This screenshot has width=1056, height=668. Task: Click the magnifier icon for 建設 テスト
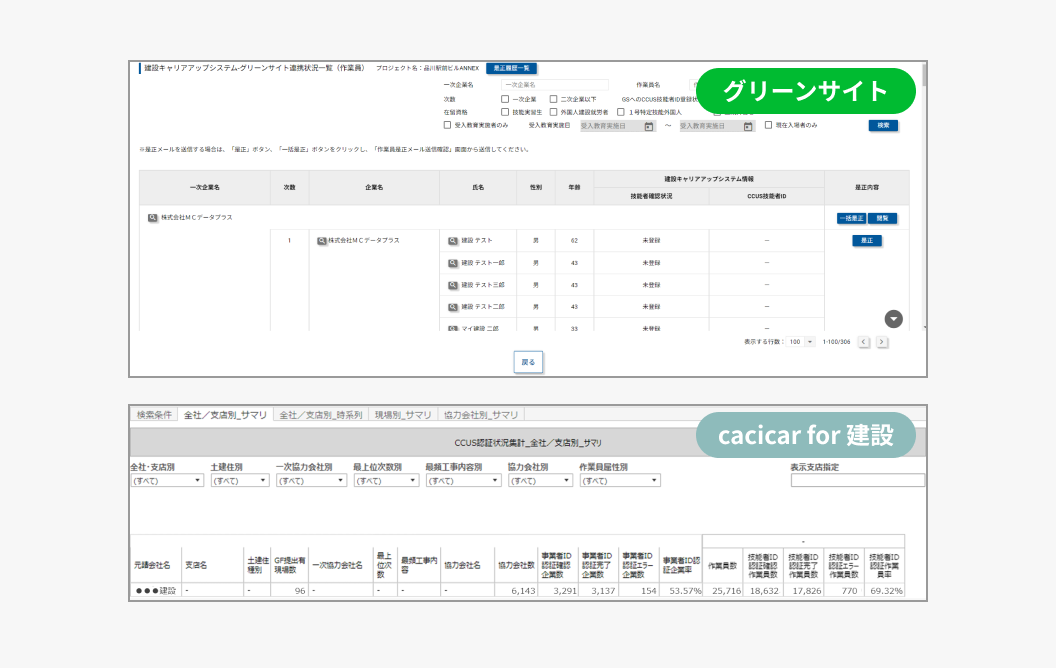click(x=453, y=241)
